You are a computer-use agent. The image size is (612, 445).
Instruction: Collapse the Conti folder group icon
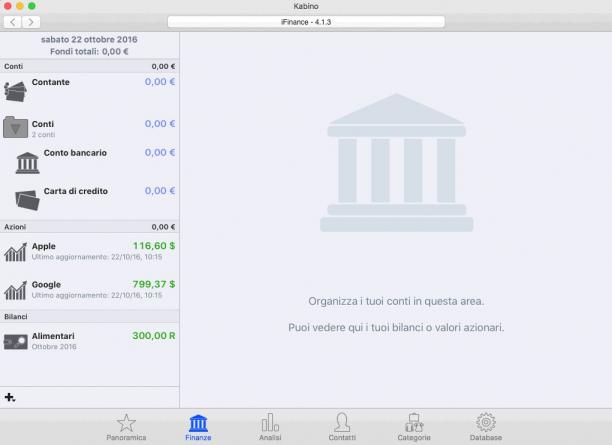[x=15, y=127]
